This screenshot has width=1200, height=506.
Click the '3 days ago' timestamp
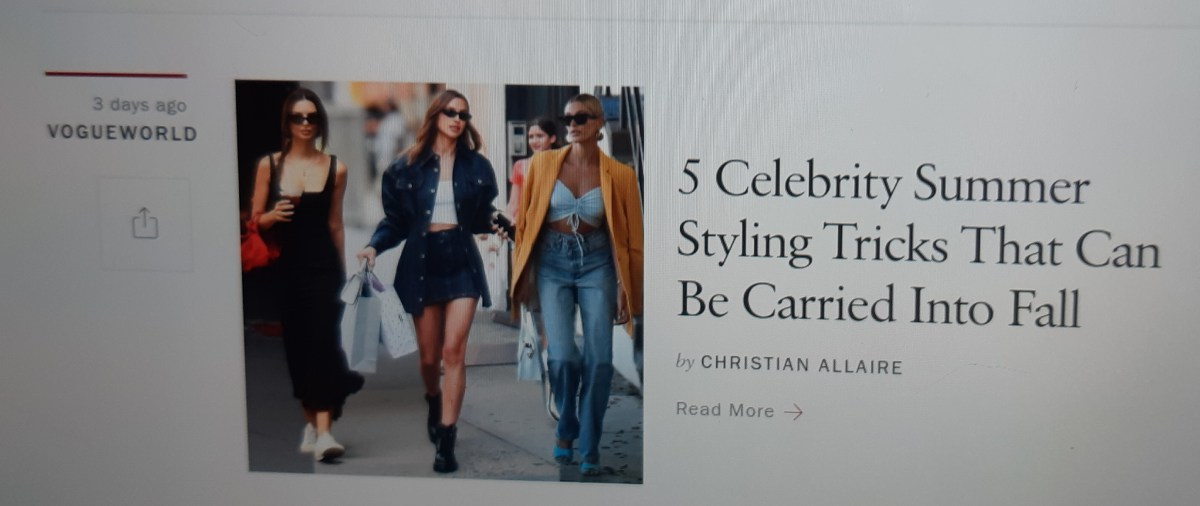click(x=139, y=105)
